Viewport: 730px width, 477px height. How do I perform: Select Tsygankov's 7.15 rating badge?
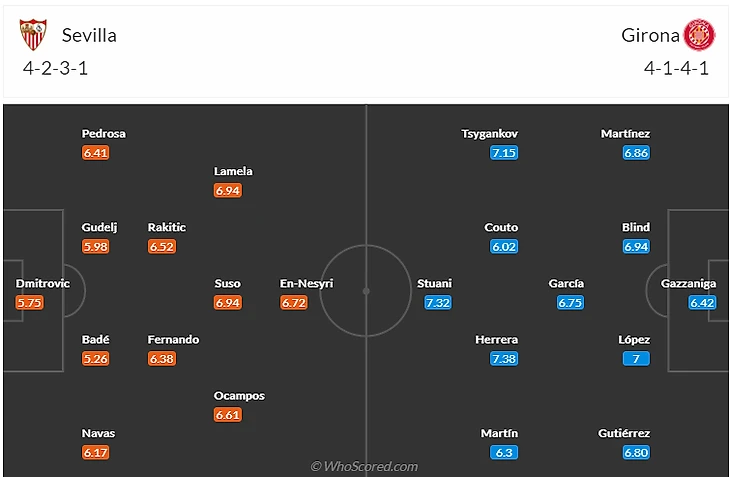tap(504, 153)
